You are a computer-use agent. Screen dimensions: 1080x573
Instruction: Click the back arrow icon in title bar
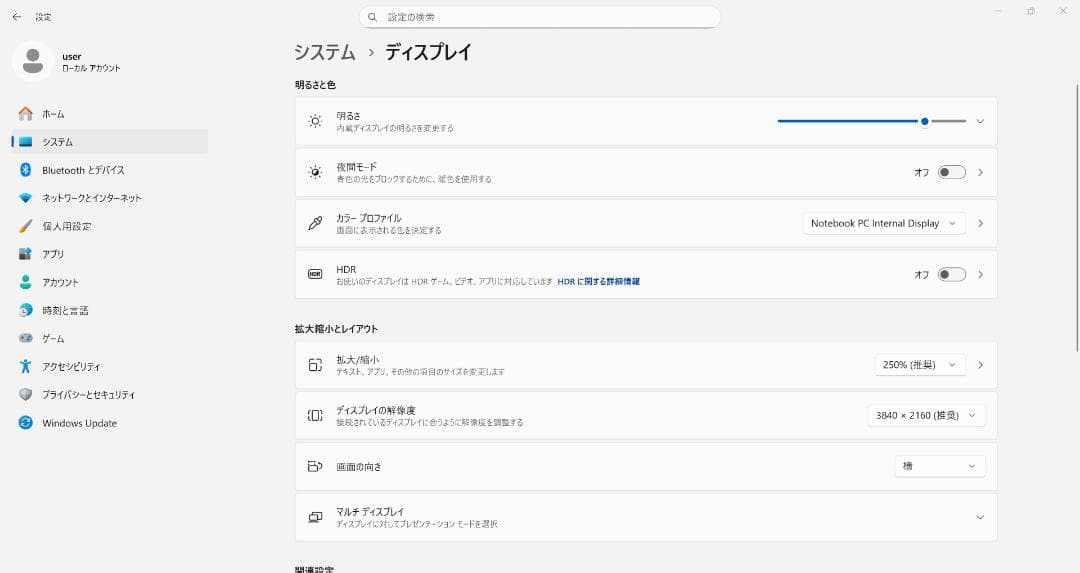coord(16,17)
